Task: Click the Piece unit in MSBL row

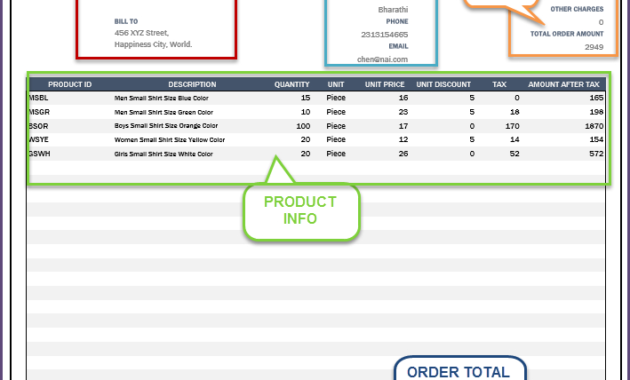Action: pyautogui.click(x=336, y=98)
